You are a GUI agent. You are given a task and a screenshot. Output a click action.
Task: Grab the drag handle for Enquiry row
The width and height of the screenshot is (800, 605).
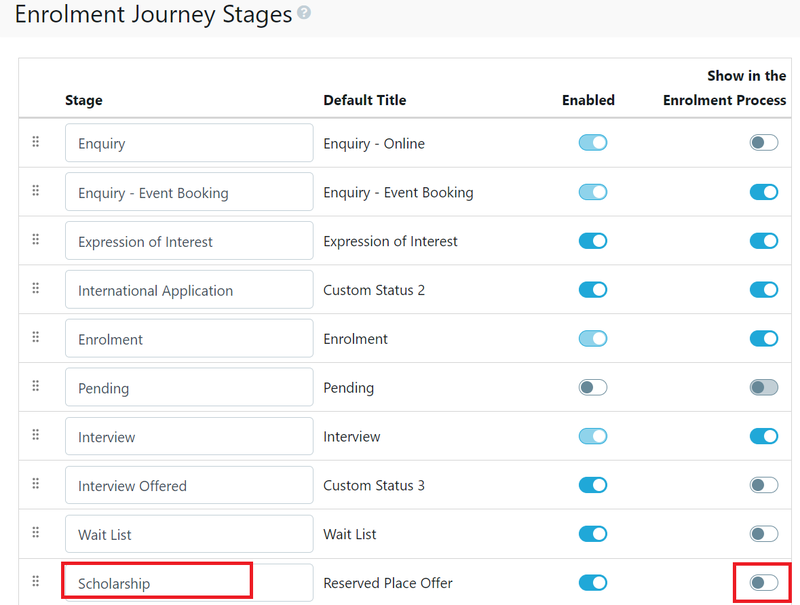click(36, 142)
